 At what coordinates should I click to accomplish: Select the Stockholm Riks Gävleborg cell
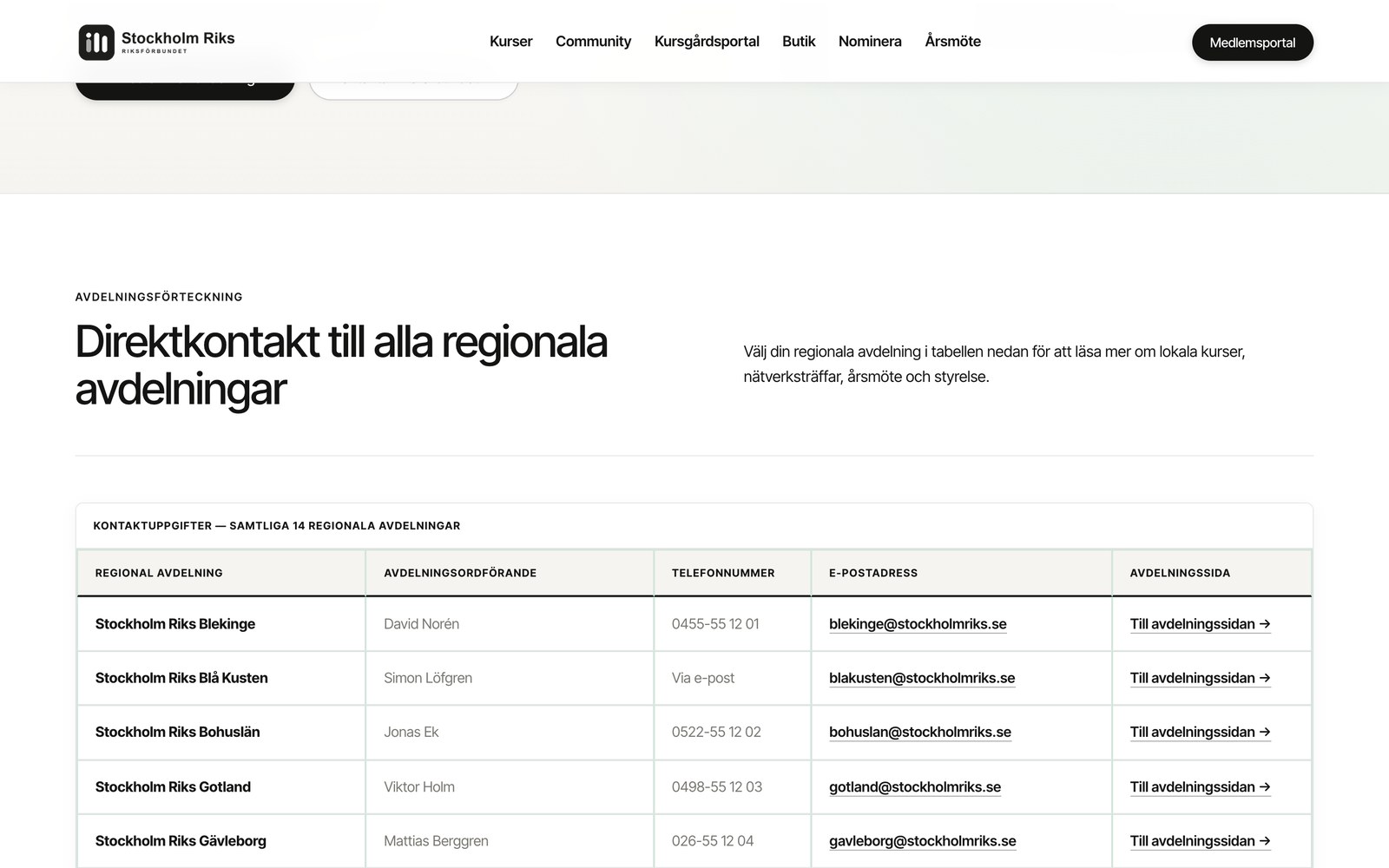(x=221, y=841)
